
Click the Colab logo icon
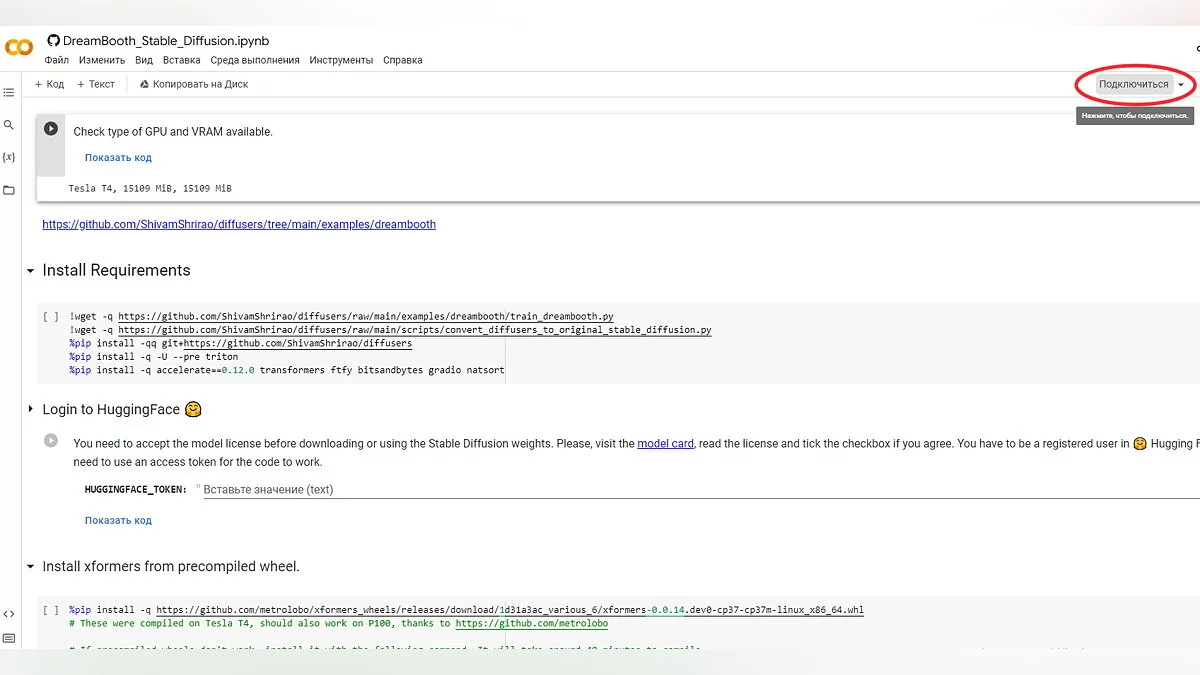pos(19,47)
